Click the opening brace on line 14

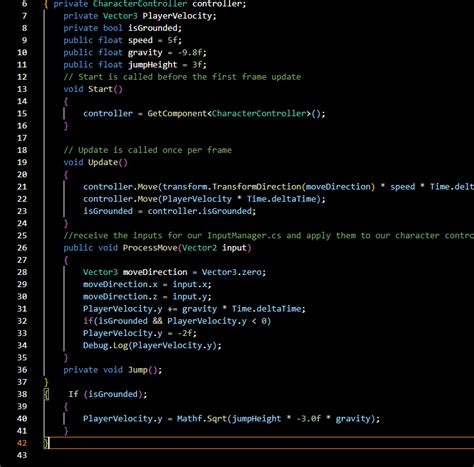point(66,101)
